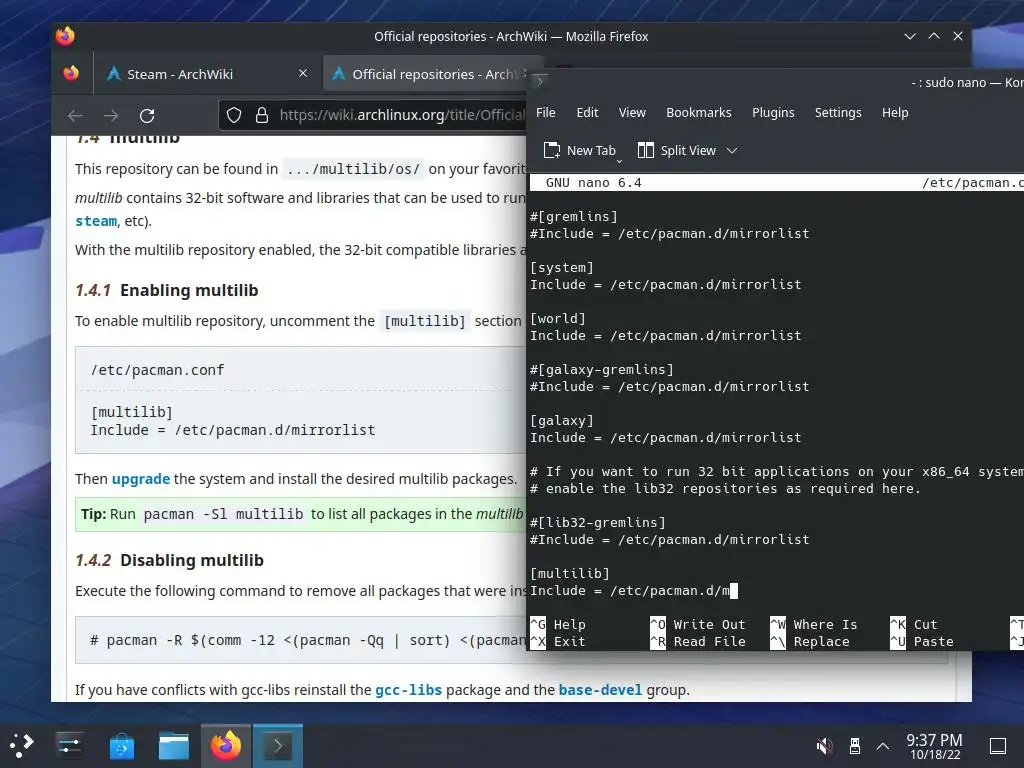
Task: Open the Discover software store taskbar icon
Action: pos(121,745)
